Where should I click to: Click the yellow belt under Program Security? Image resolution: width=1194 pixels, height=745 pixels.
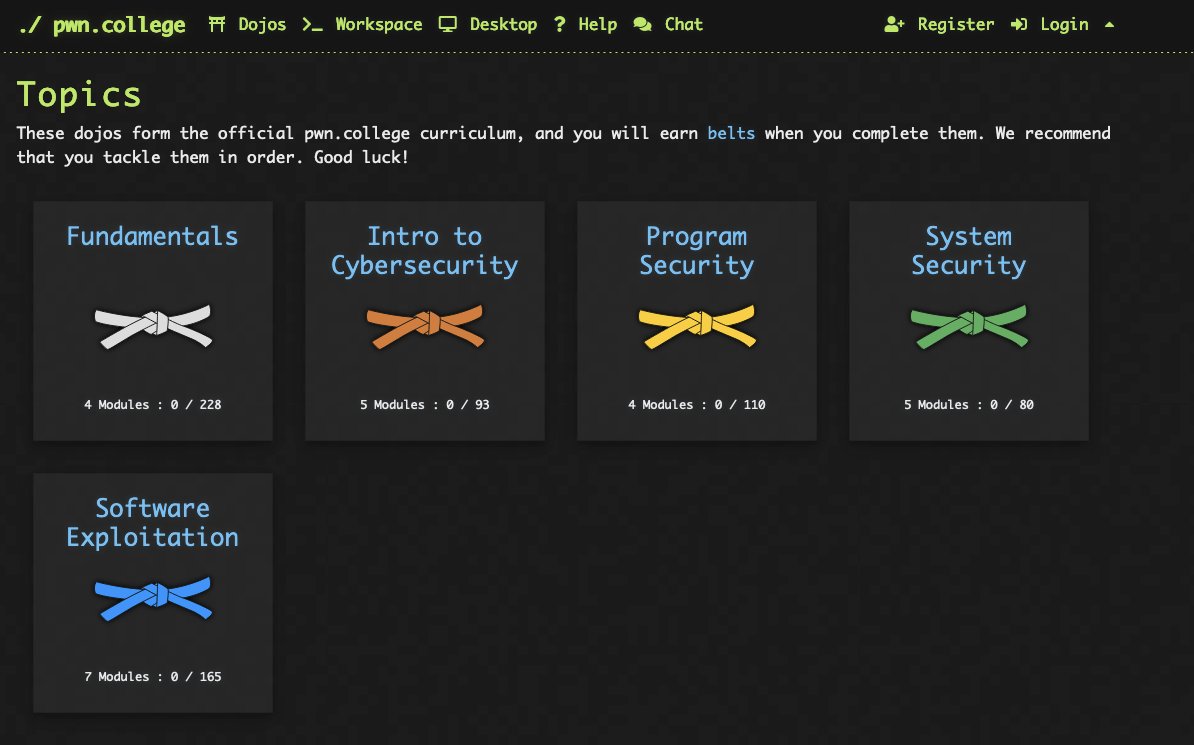tap(696, 325)
